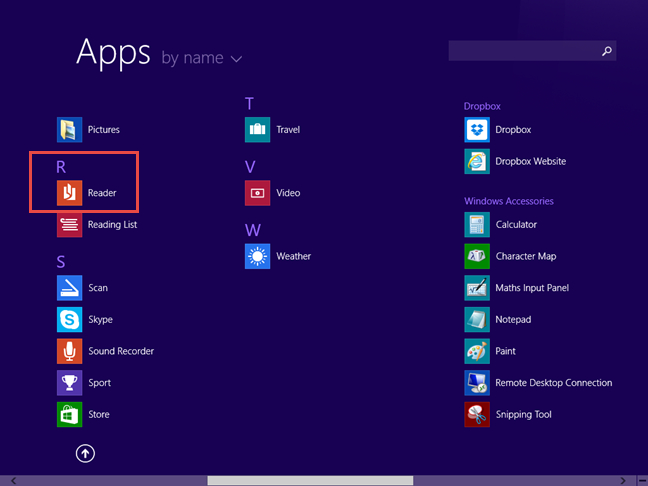Click the 'Maths Input Panel' label text
Screen dimensions: 648x486
point(532,288)
